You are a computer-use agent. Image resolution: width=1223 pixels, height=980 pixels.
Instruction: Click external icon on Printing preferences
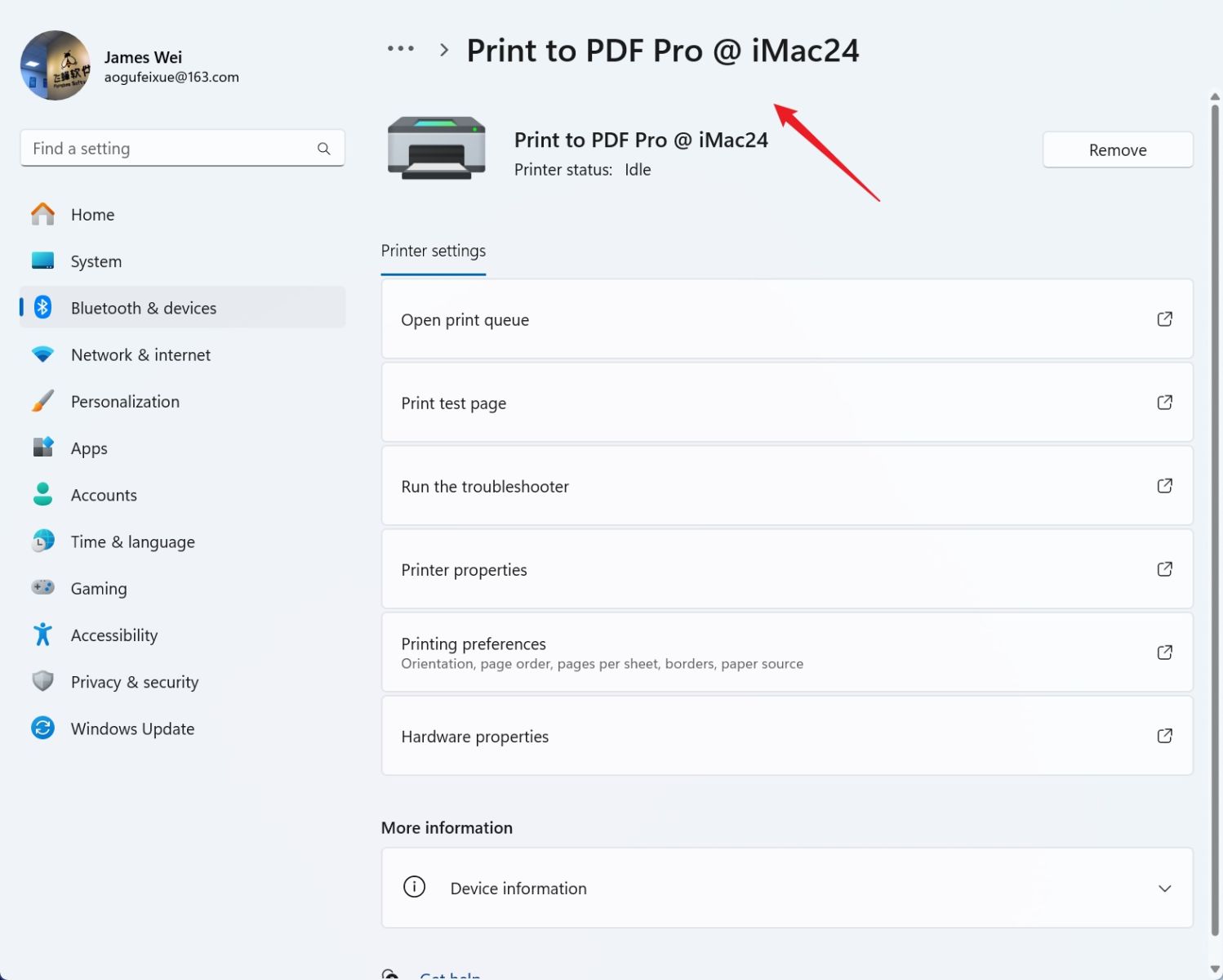pos(1165,653)
